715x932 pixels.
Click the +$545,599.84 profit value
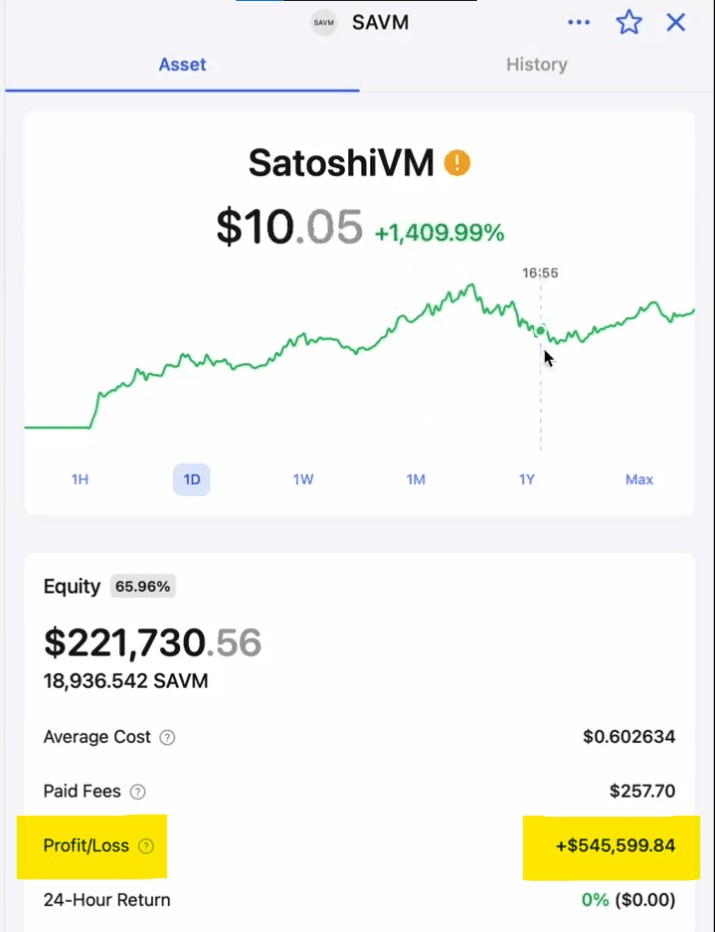[615, 846]
